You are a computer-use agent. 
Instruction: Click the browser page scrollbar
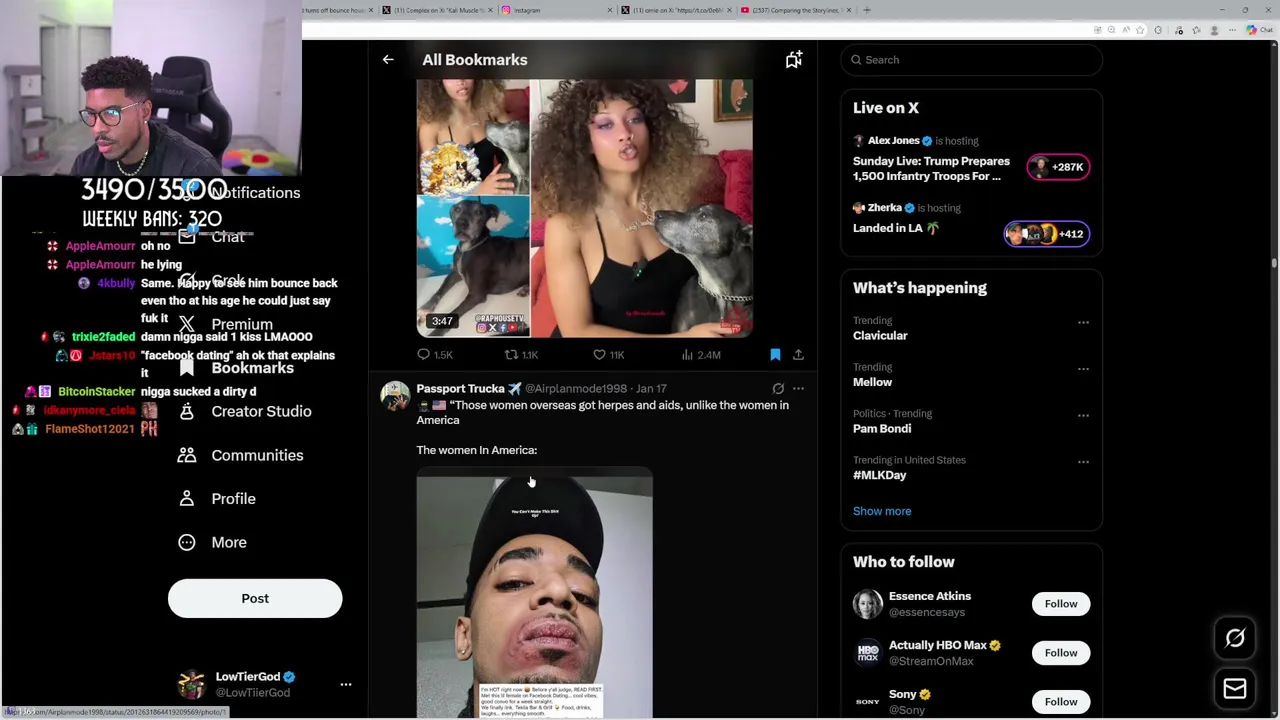click(x=1274, y=264)
